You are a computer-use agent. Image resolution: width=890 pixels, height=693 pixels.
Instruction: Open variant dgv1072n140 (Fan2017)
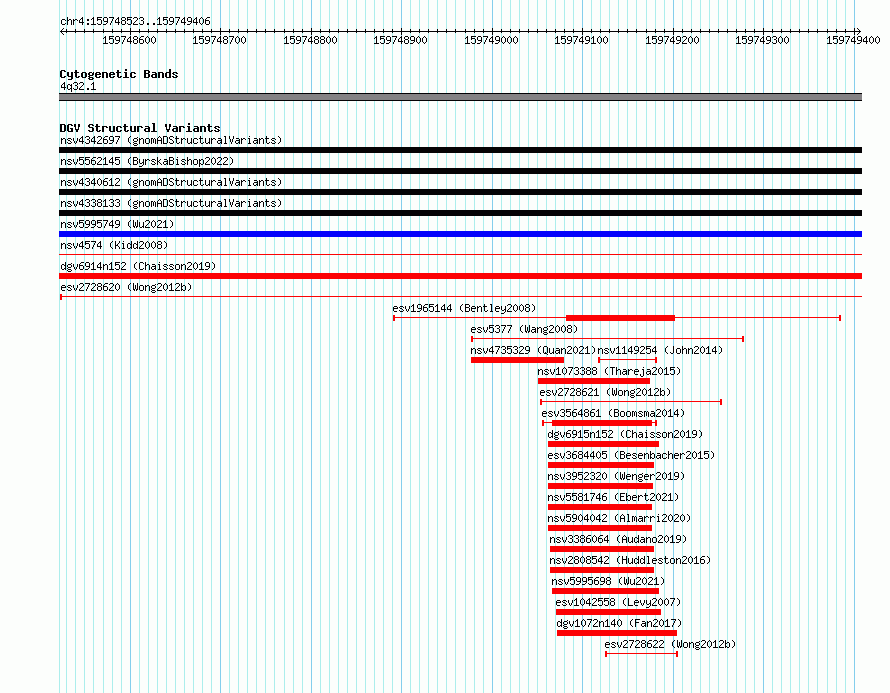point(619,623)
